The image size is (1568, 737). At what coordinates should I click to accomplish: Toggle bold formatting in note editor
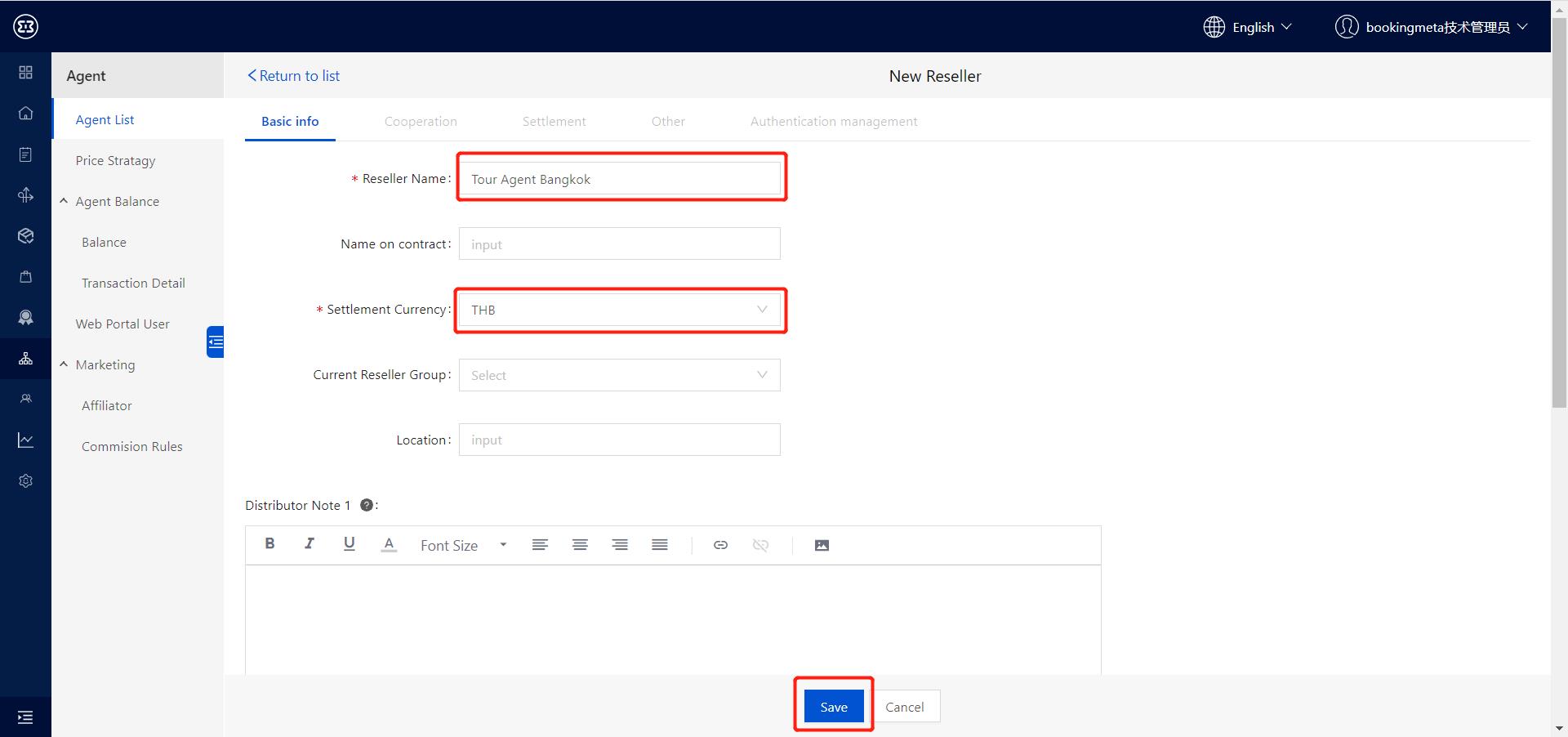(x=269, y=544)
